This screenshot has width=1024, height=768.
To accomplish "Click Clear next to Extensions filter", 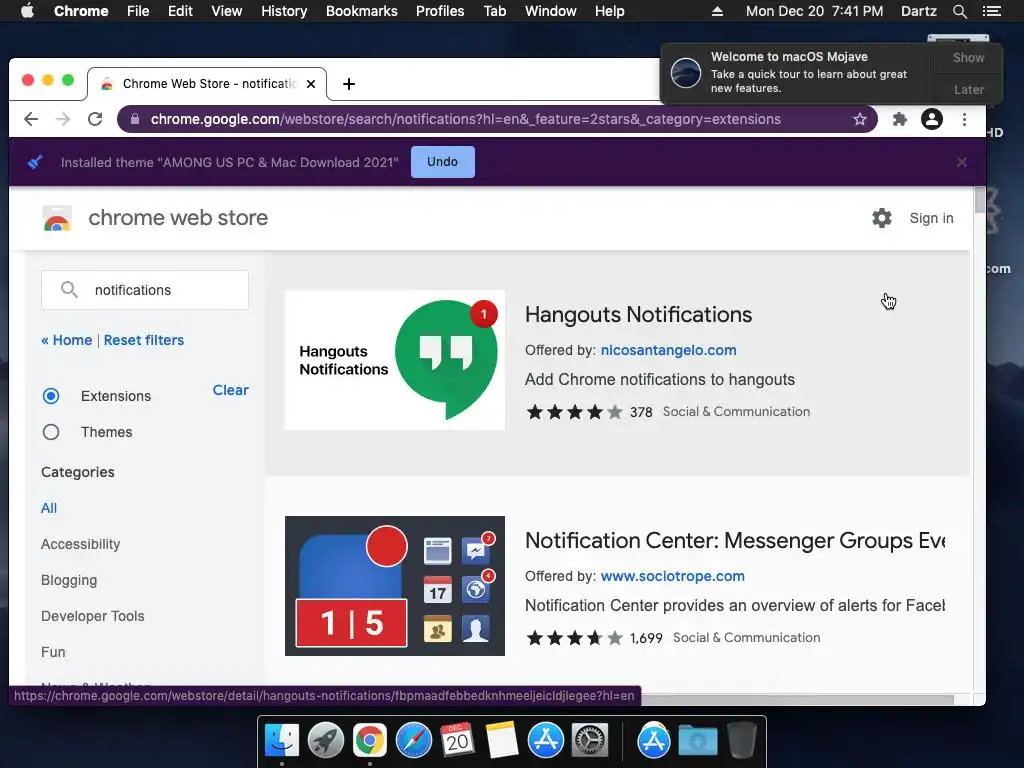I will pyautogui.click(x=231, y=390).
